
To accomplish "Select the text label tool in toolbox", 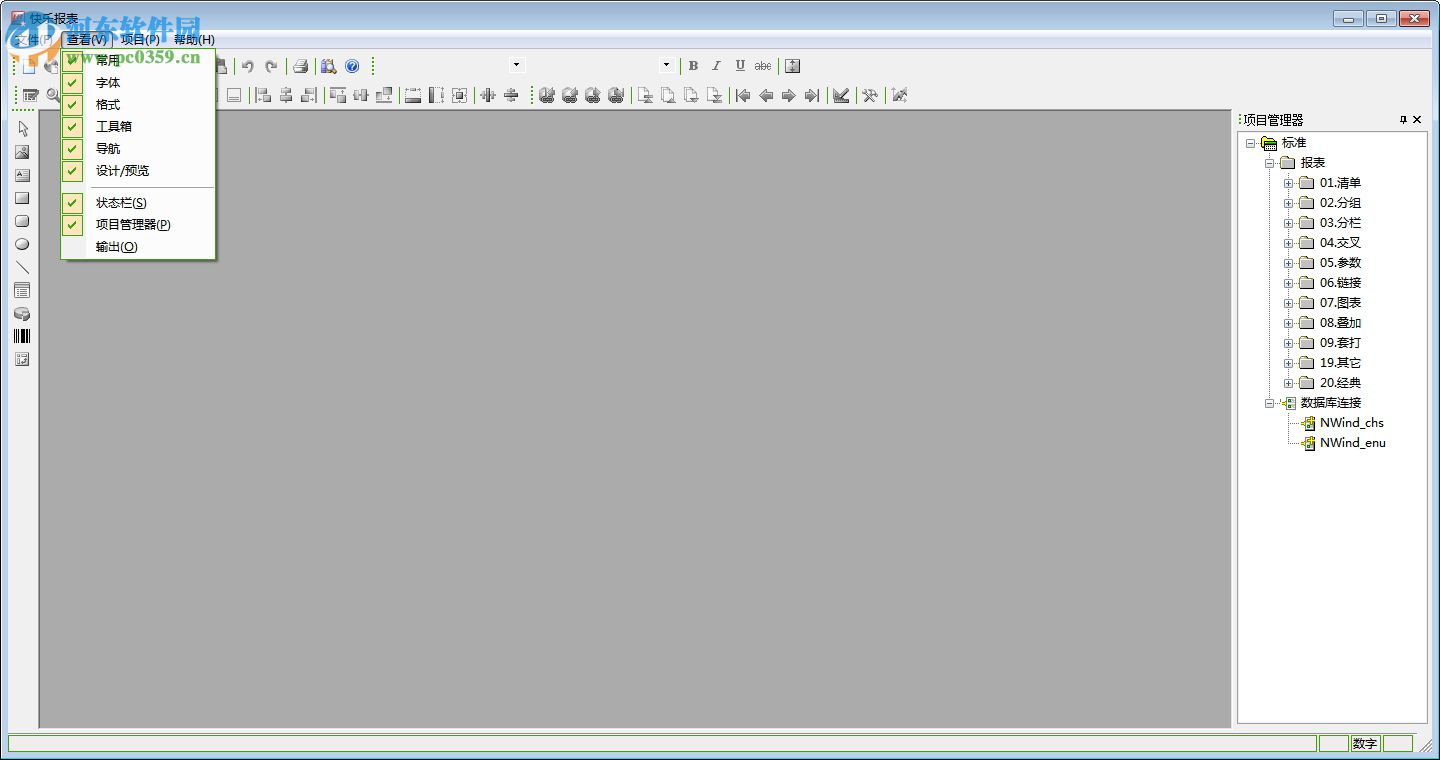I will click(22, 175).
